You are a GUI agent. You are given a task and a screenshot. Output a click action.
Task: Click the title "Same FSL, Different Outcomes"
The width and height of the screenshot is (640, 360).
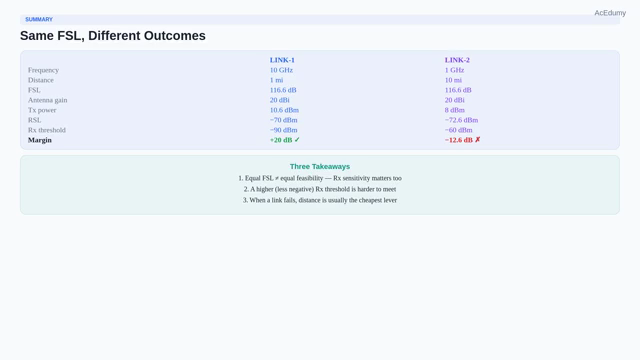(x=113, y=36)
